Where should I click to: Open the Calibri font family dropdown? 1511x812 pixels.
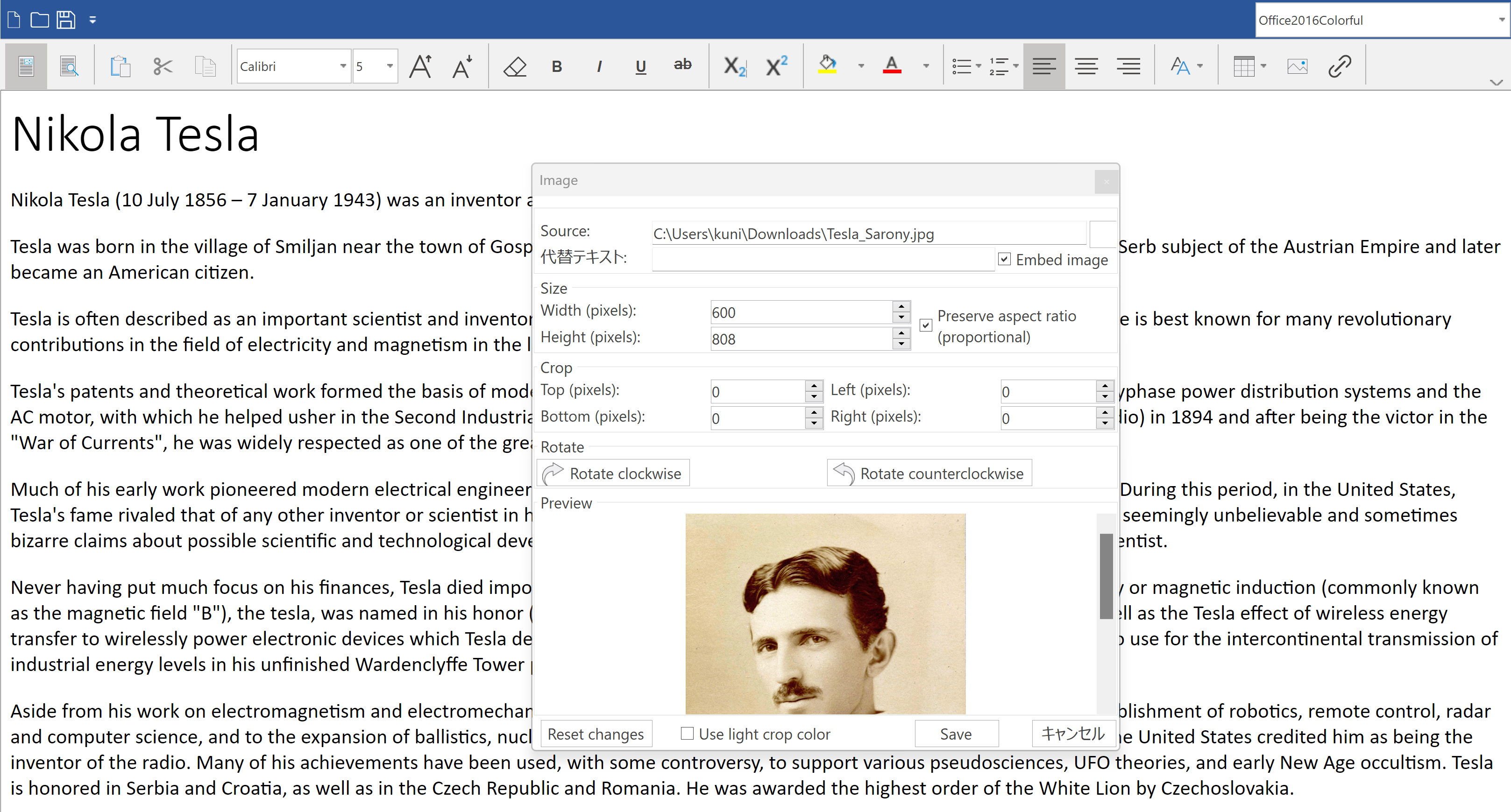click(x=343, y=66)
